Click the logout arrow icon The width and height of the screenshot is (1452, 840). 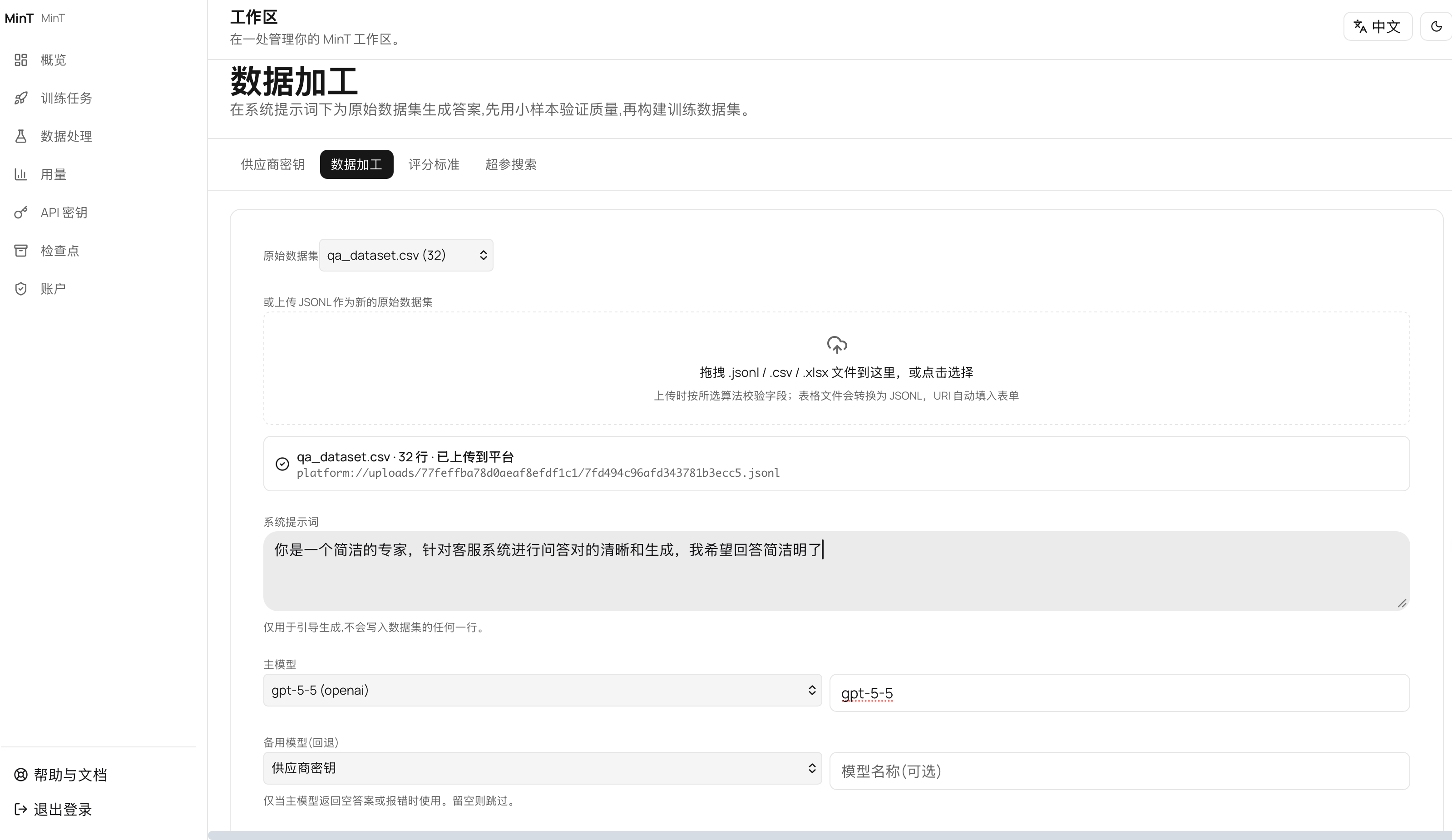[21, 810]
